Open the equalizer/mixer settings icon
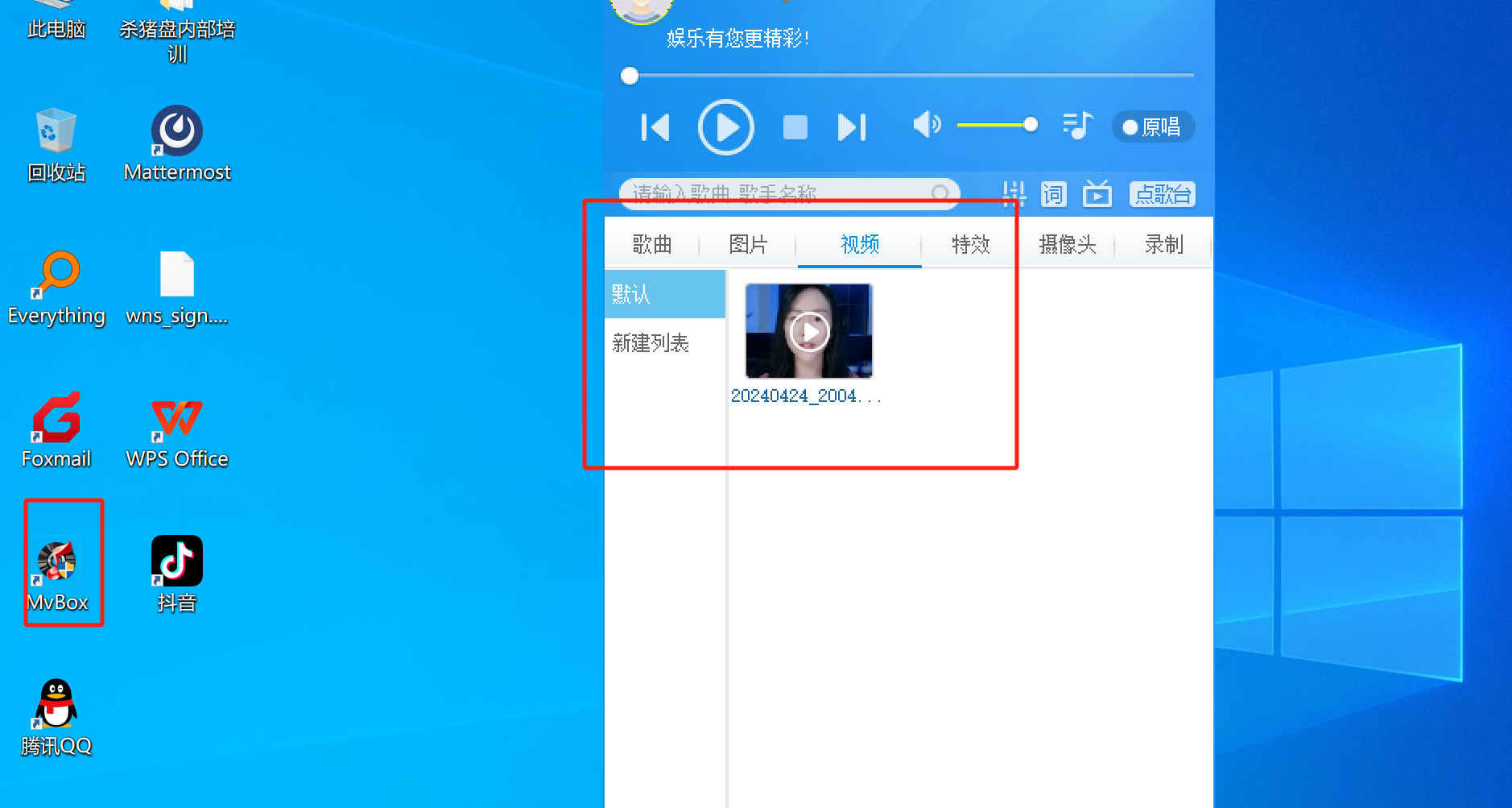Viewport: 1512px width, 808px height. tap(1014, 194)
